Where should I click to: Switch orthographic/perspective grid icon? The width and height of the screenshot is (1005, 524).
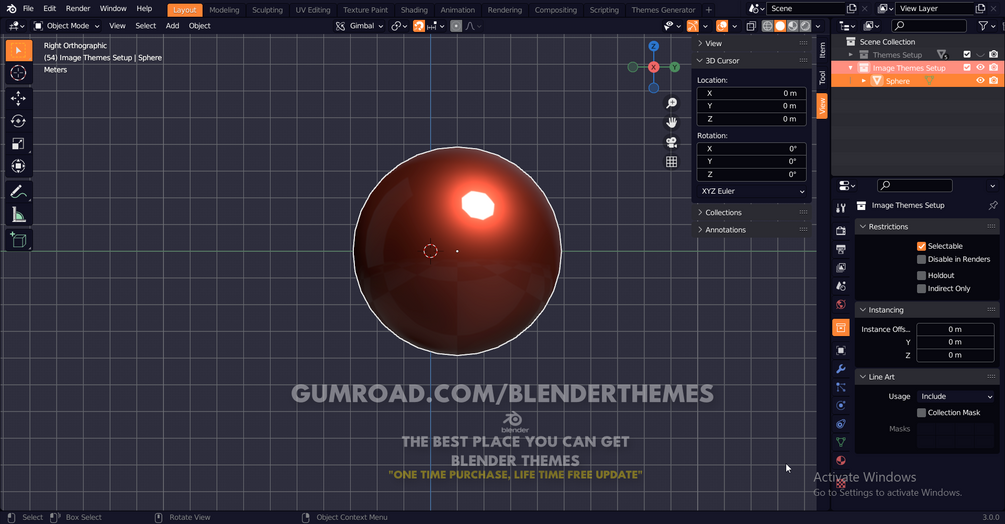[x=671, y=161]
